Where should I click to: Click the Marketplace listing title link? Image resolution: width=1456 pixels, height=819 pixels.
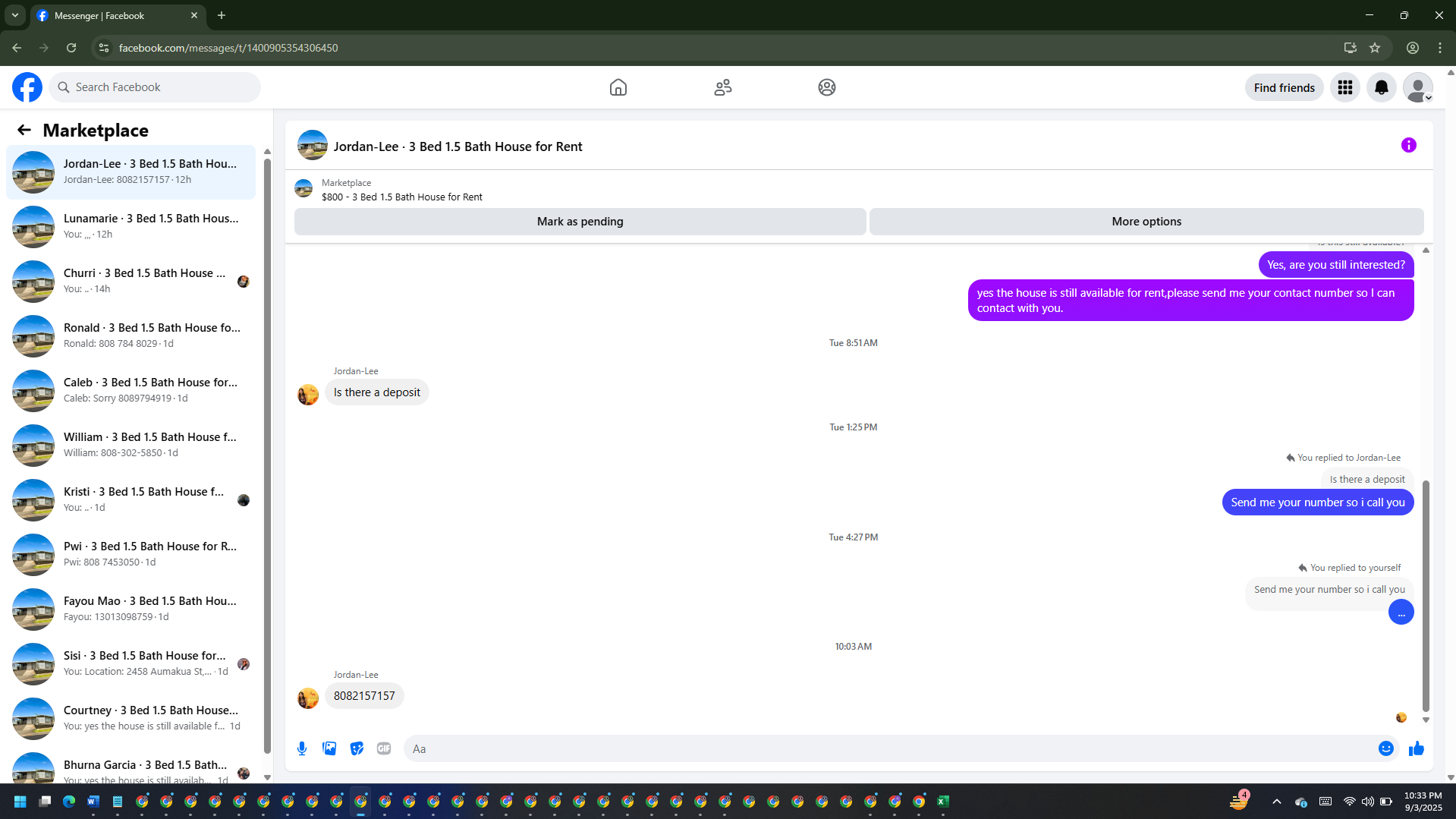tap(402, 197)
